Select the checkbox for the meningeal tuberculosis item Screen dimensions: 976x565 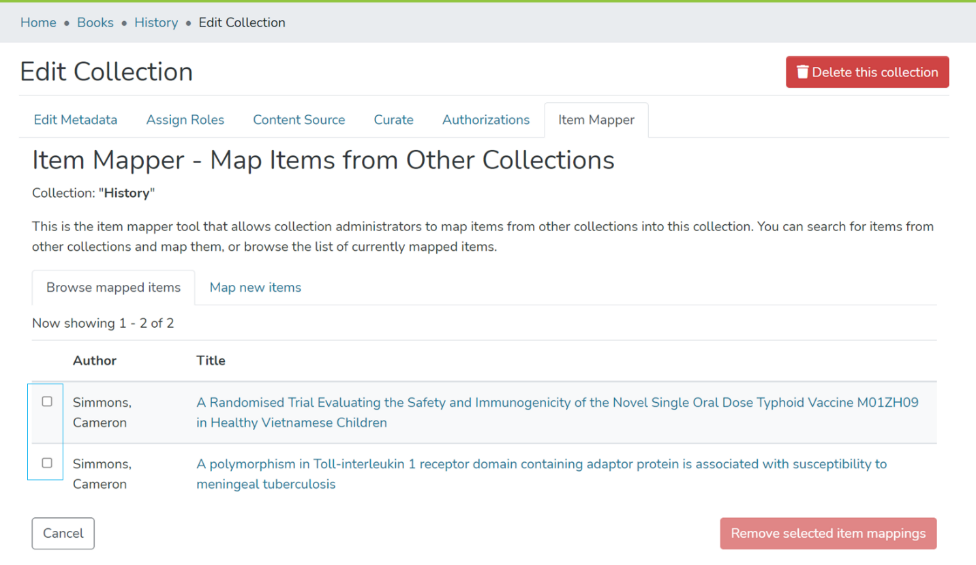pos(47,463)
